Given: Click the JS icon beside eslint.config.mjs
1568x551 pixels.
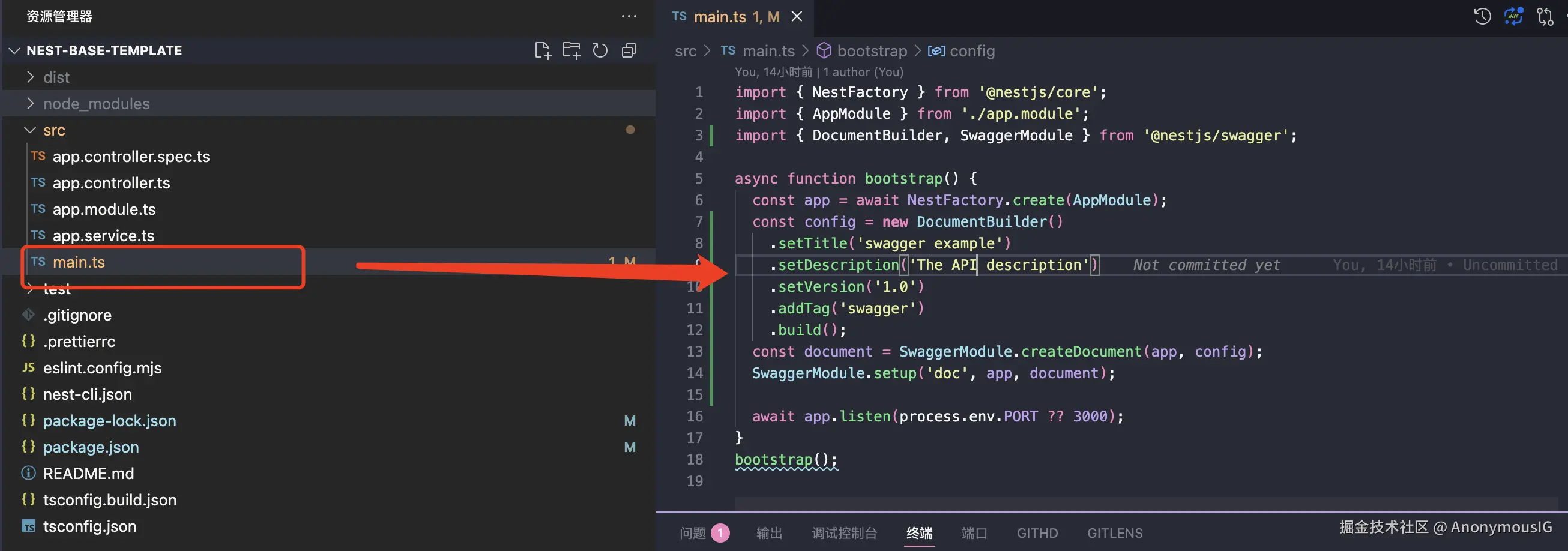Looking at the screenshot, I should 29,367.
